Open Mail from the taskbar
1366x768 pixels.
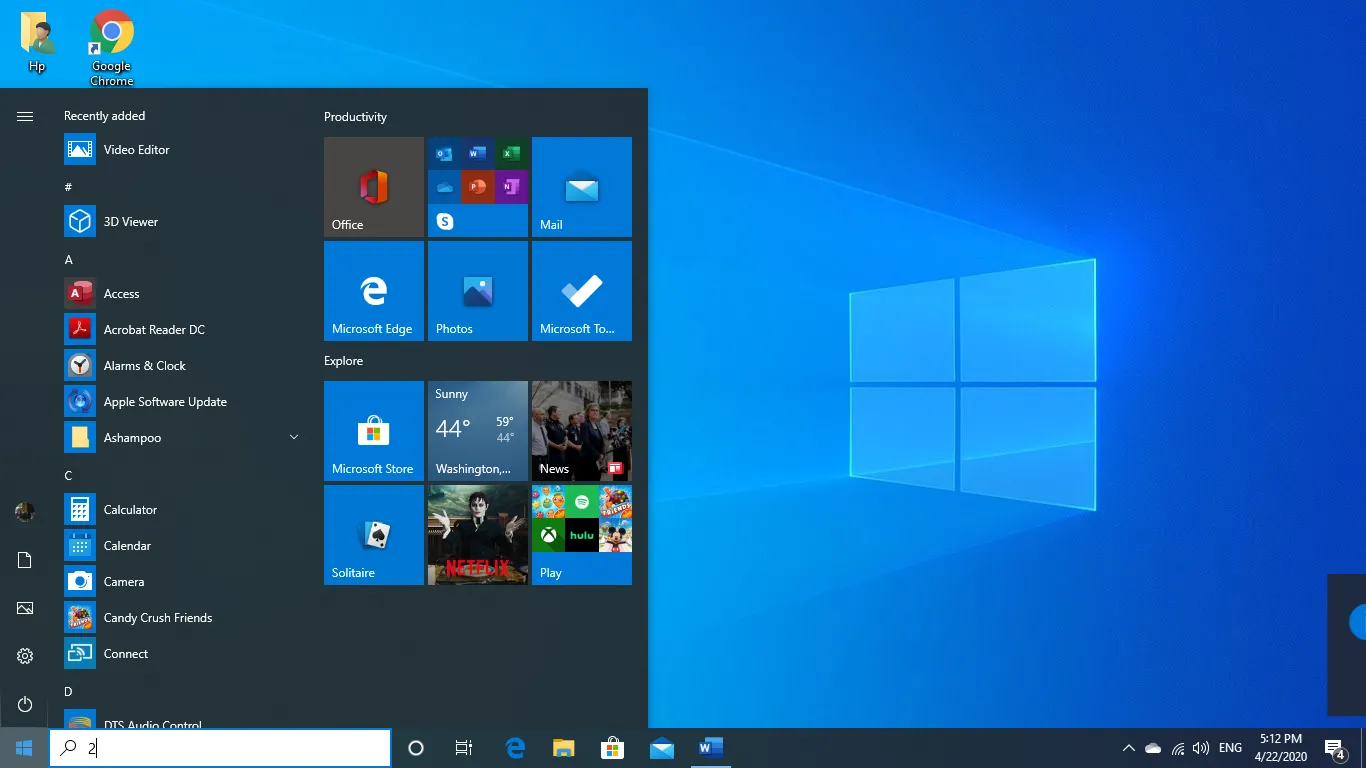662,748
